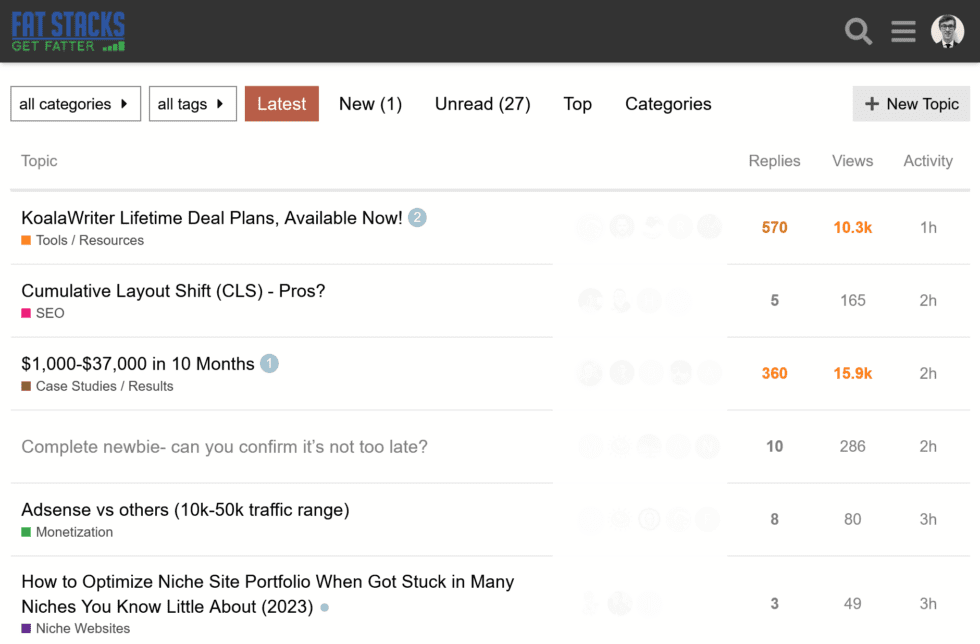Open search with the magnifying glass icon
This screenshot has width=980, height=644.
coord(858,31)
